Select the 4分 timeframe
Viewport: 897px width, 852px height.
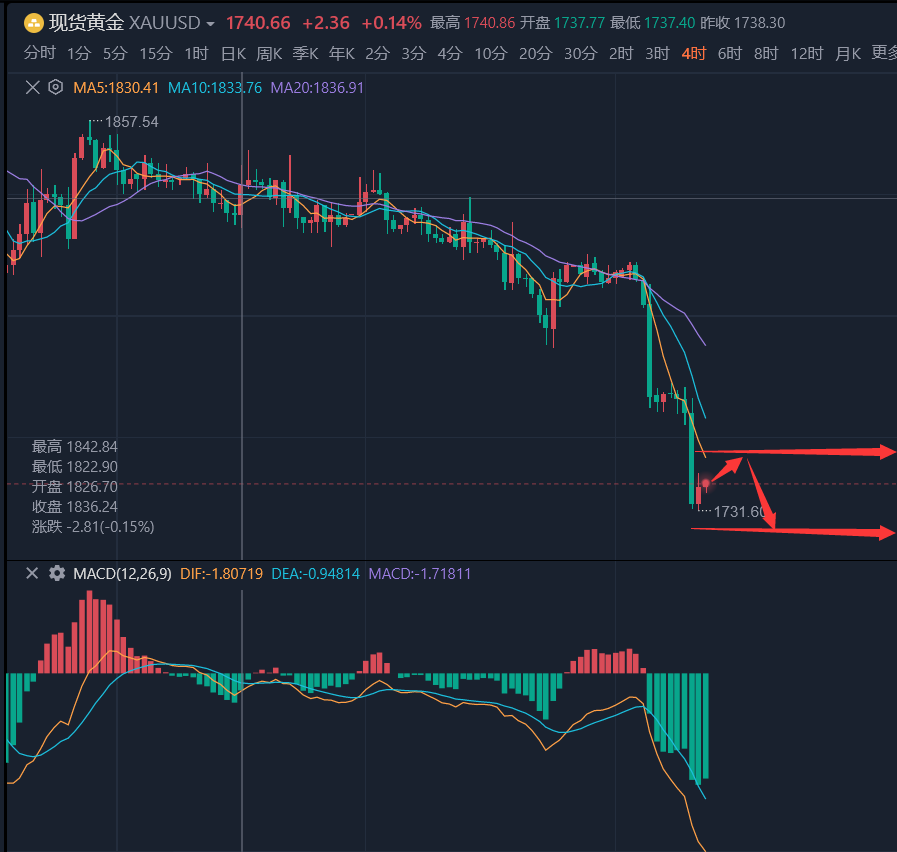pyautogui.click(x=450, y=53)
